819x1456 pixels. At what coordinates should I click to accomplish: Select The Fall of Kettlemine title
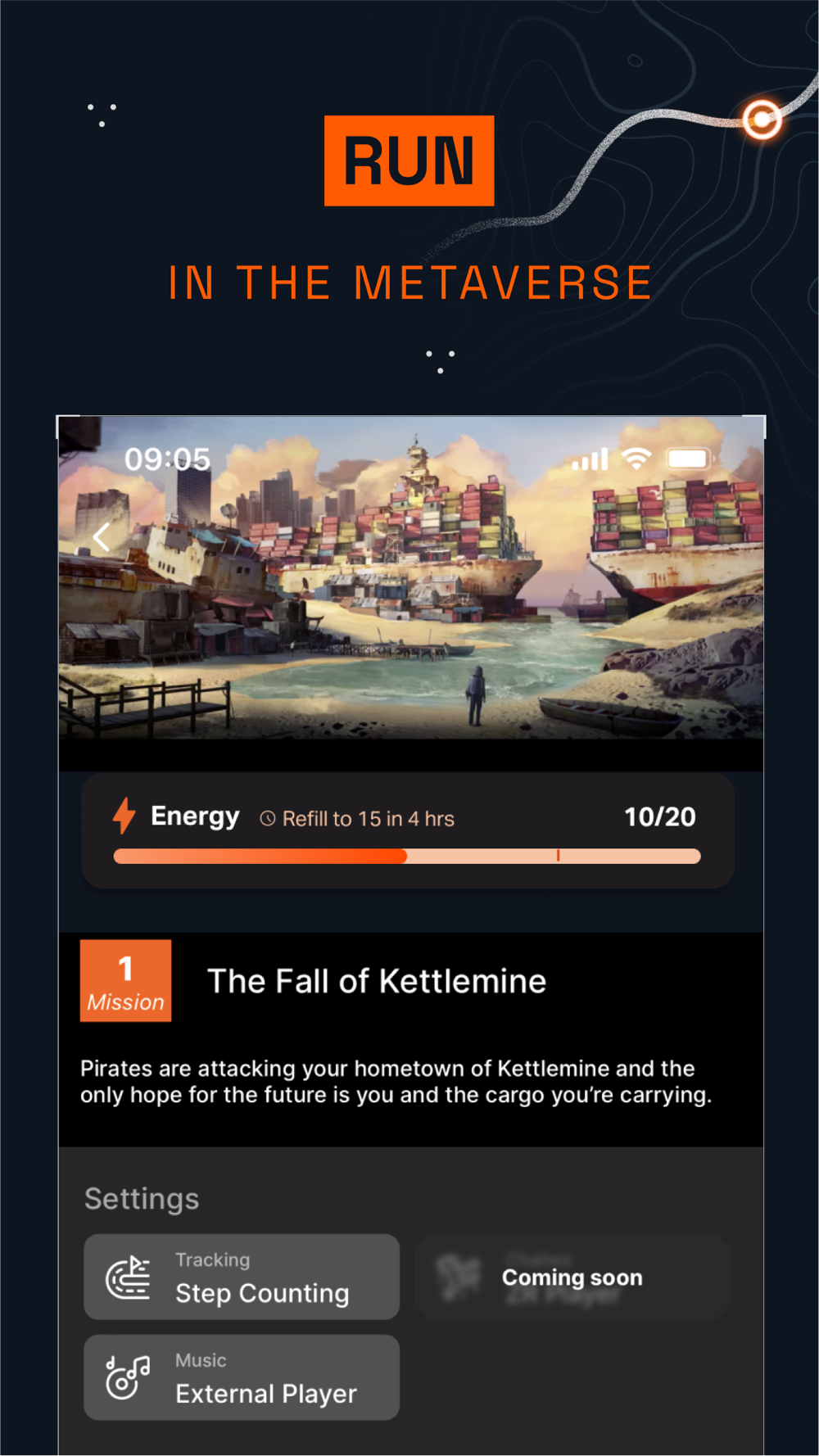(377, 981)
